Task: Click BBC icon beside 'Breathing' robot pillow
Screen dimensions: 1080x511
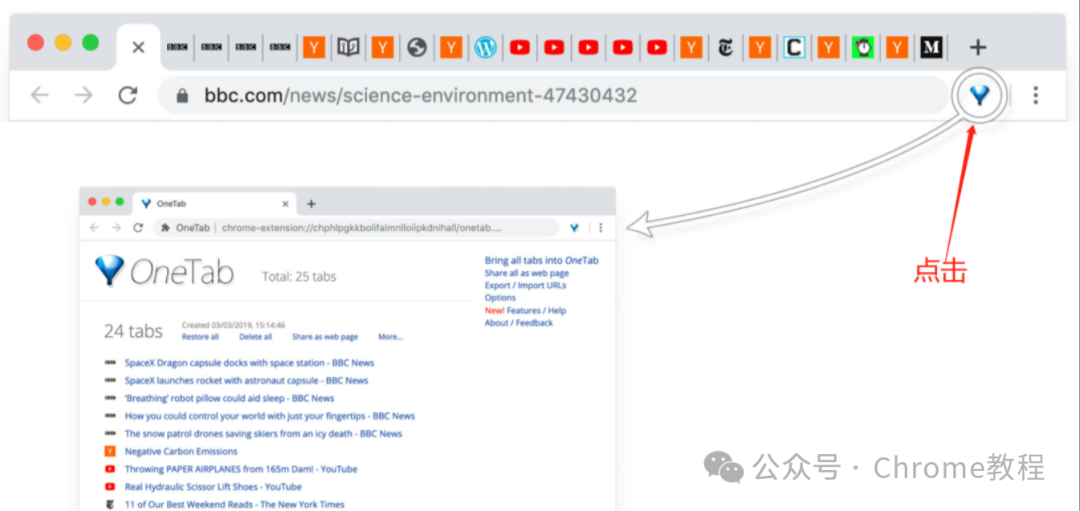Action: coord(110,398)
